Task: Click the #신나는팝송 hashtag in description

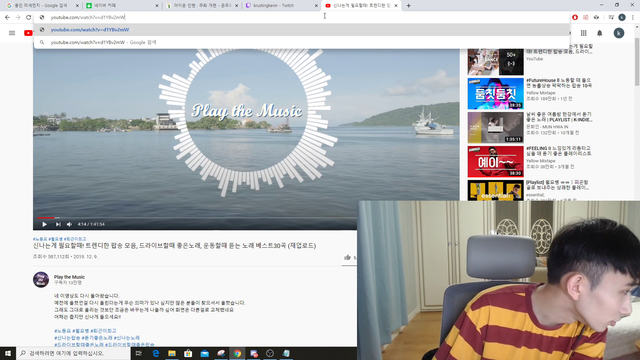Action: pyautogui.click(x=67, y=338)
